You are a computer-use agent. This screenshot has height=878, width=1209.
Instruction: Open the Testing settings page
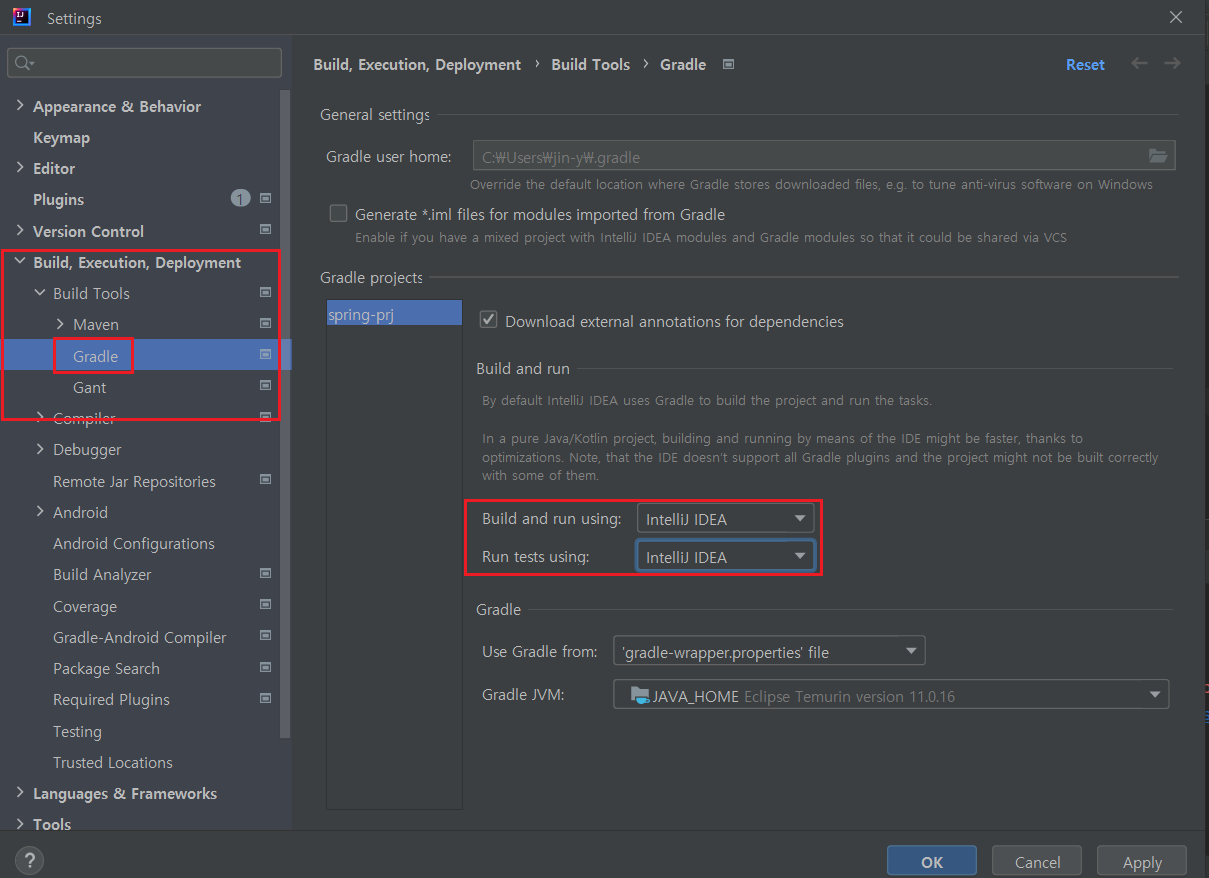coord(77,731)
